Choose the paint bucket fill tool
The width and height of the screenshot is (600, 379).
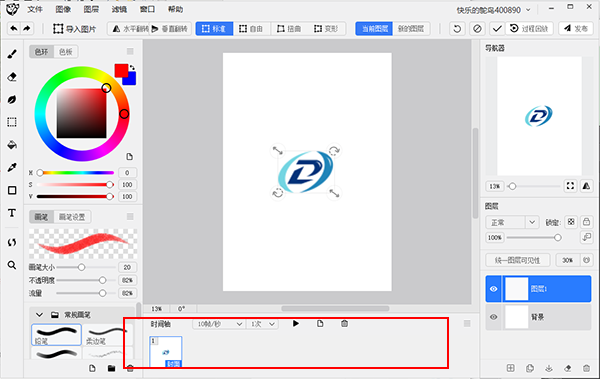pos(12,145)
